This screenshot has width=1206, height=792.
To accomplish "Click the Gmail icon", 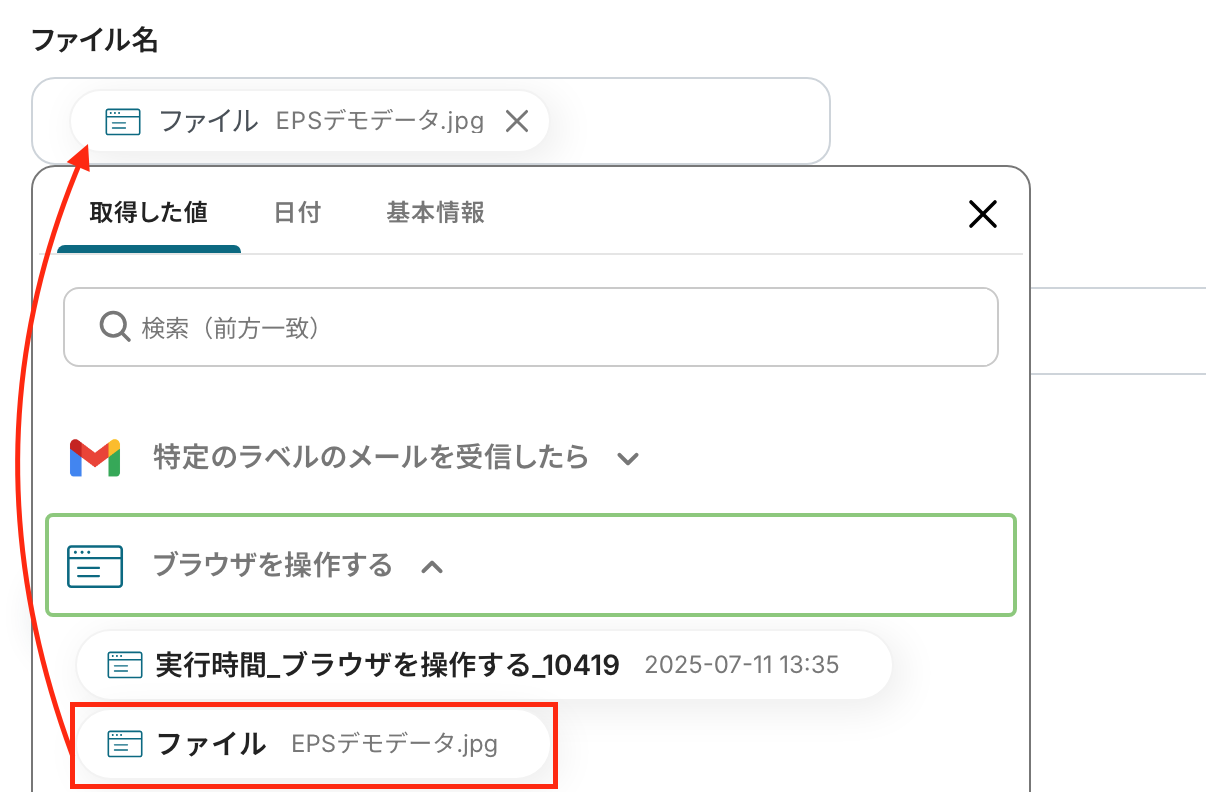I will (x=95, y=458).
